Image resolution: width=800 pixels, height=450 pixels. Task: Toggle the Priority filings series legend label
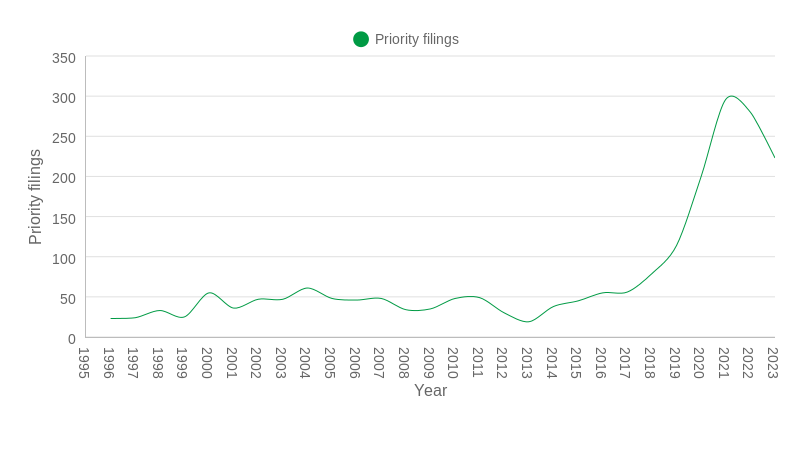coord(416,39)
